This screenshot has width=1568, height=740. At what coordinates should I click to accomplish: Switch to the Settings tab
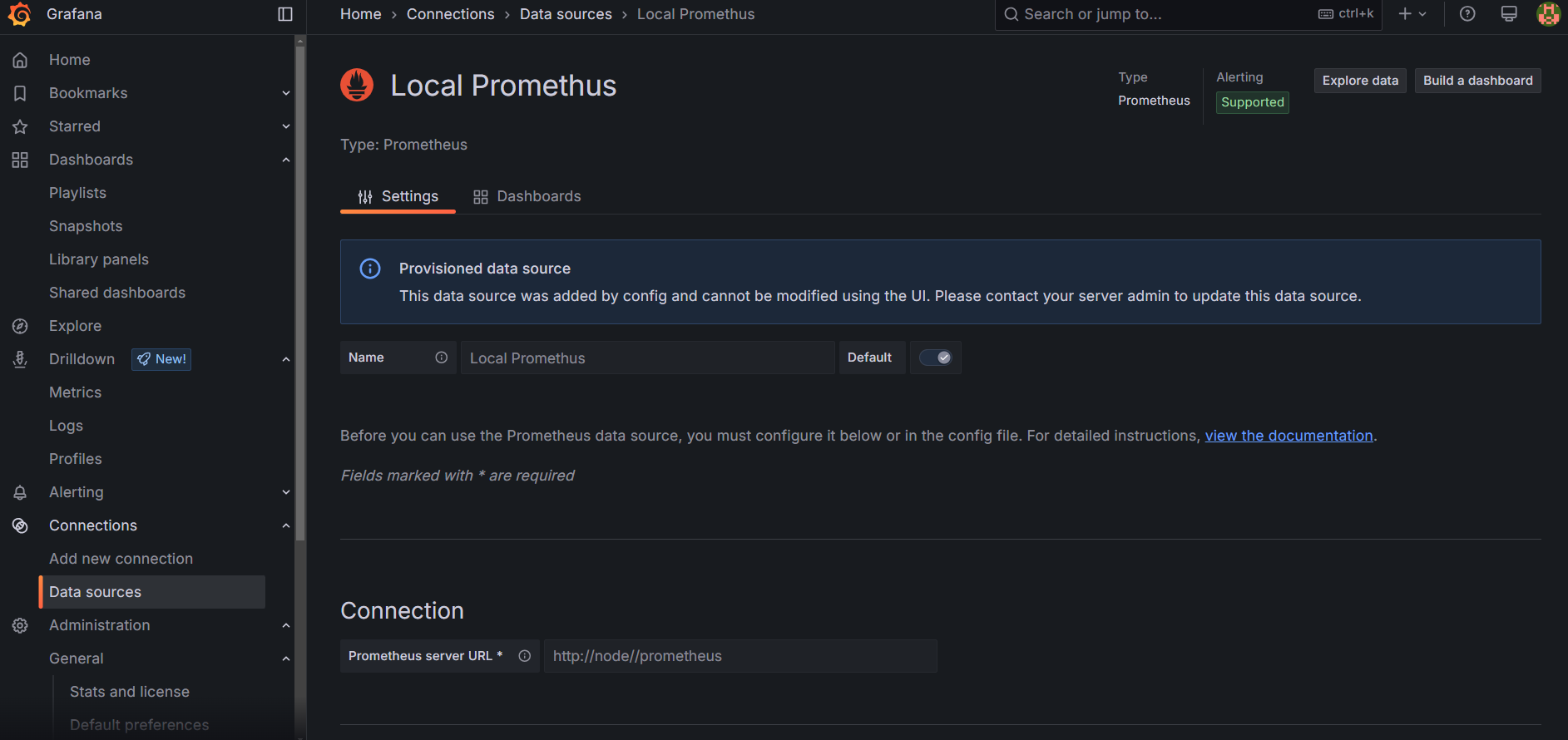(x=398, y=196)
